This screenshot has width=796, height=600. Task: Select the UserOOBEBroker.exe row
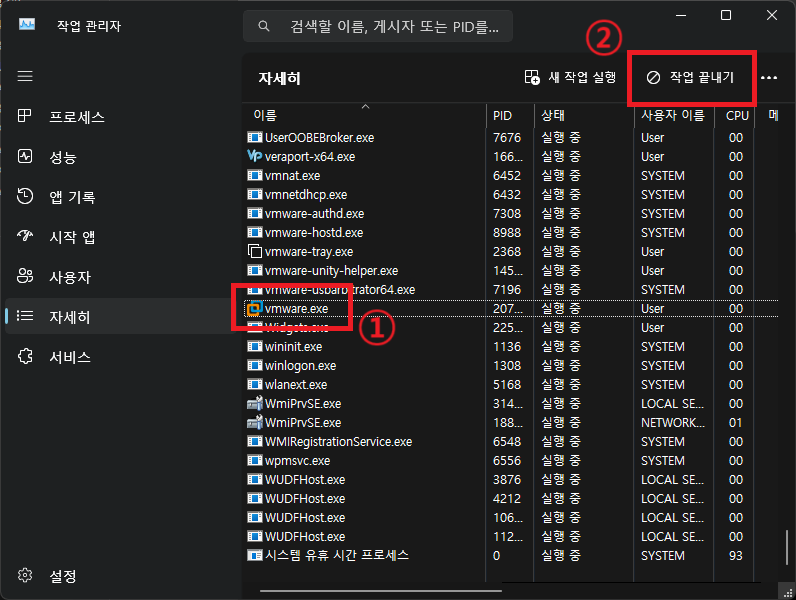tap(512, 138)
